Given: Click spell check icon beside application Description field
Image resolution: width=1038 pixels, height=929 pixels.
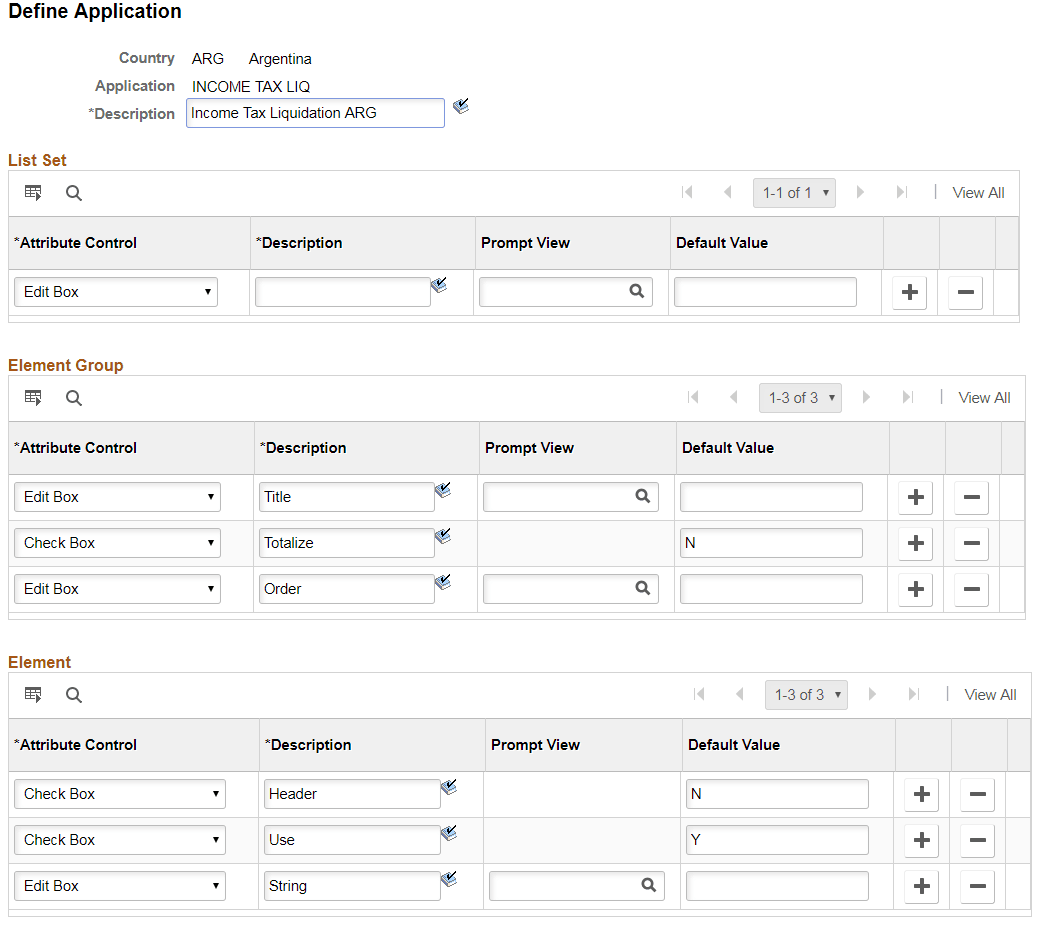Looking at the screenshot, I should (461, 106).
